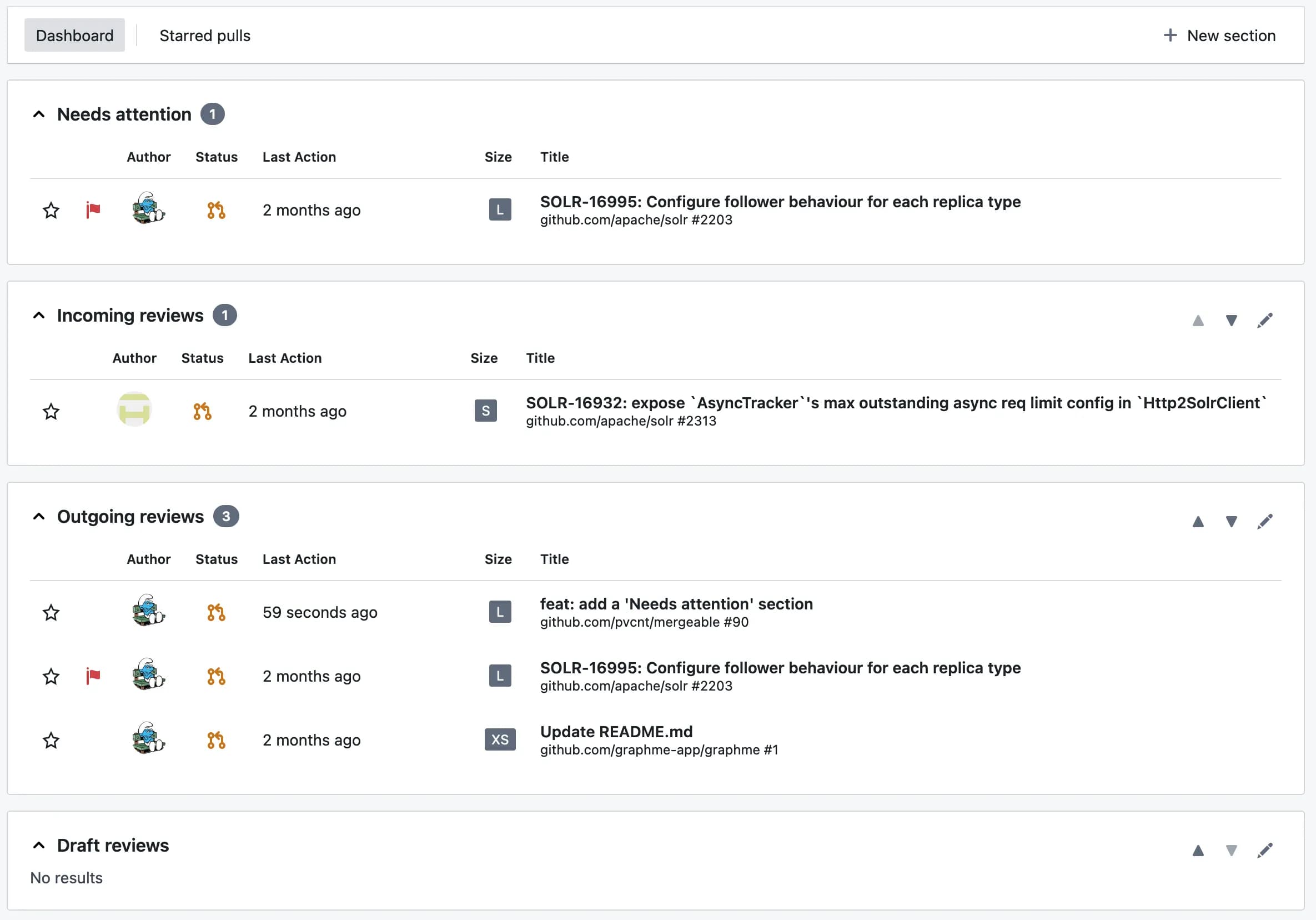Edit the Draft reviews section
The image size is (1316, 920).
1264,851
